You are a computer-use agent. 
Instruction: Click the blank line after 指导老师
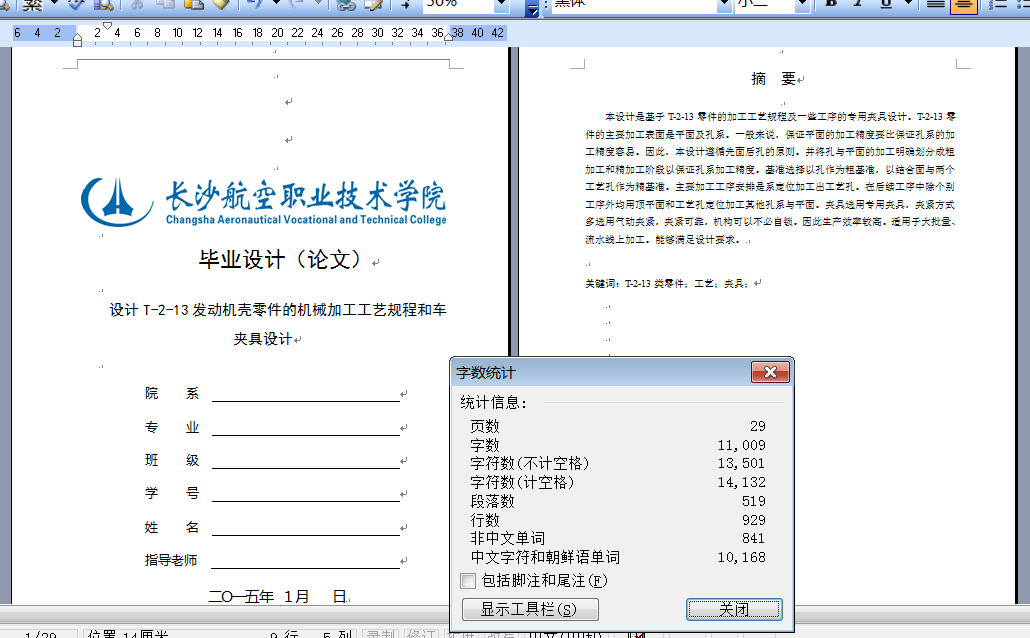pos(305,560)
